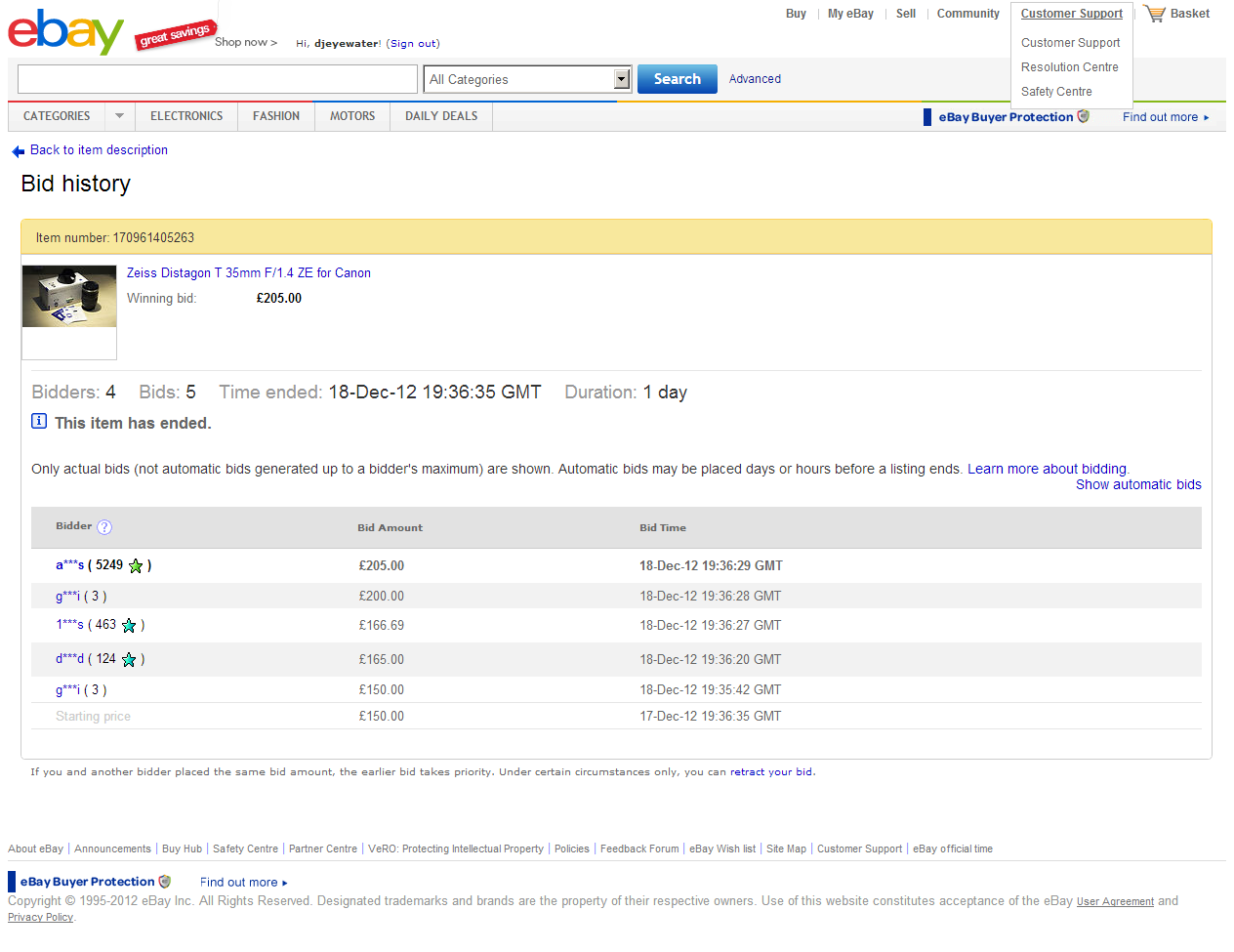The height and width of the screenshot is (952, 1234).
Task: Open Site Map footer link
Action: [x=786, y=849]
